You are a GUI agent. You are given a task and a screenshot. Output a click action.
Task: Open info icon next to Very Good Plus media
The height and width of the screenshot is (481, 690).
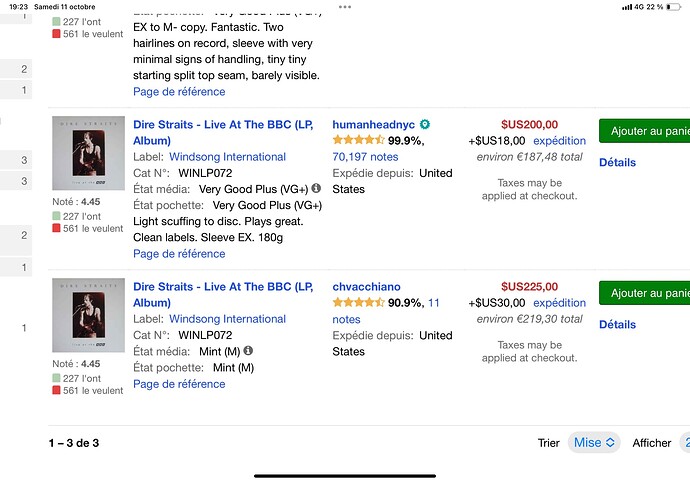[x=316, y=188]
